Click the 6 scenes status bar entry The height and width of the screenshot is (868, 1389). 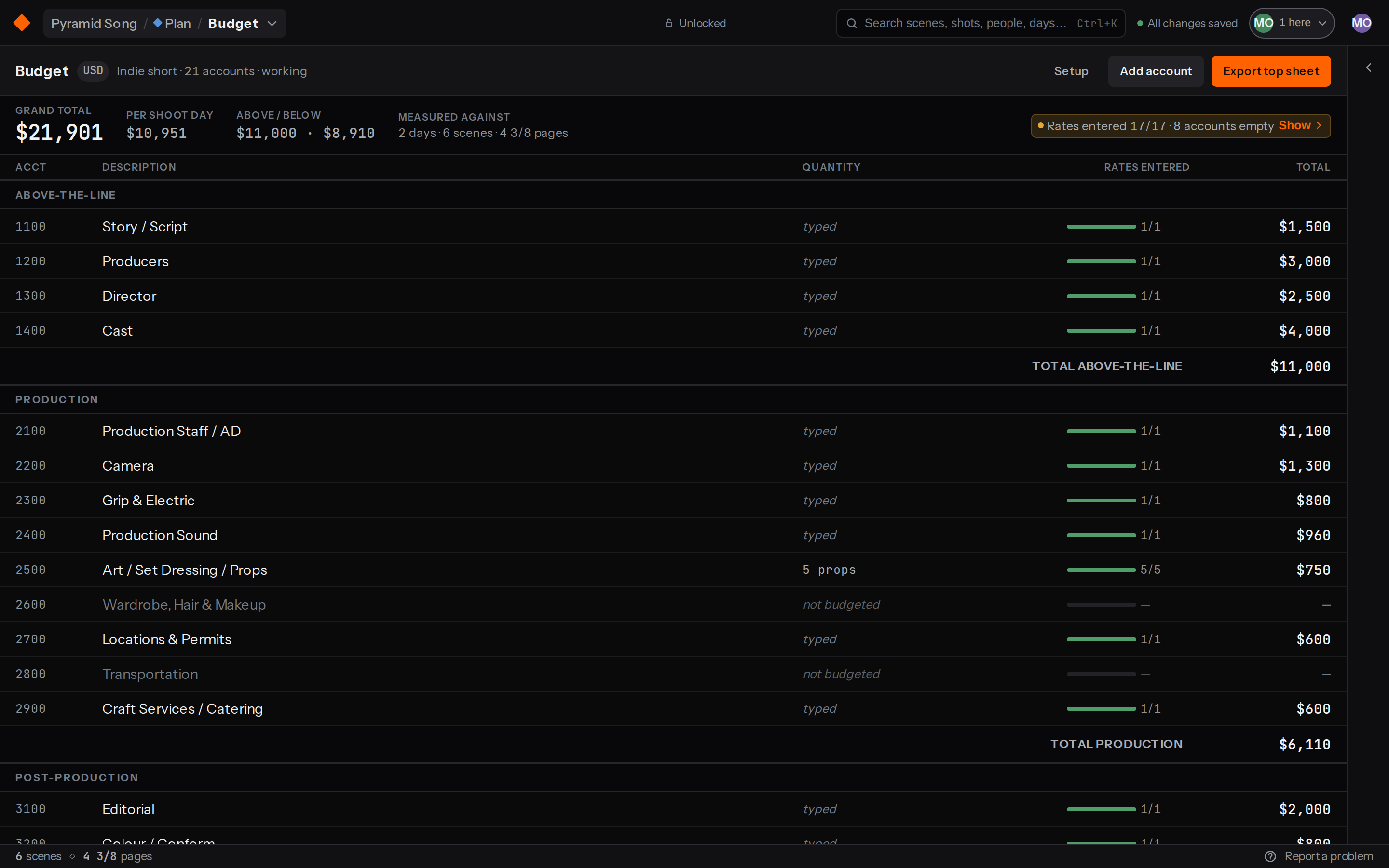point(39,856)
